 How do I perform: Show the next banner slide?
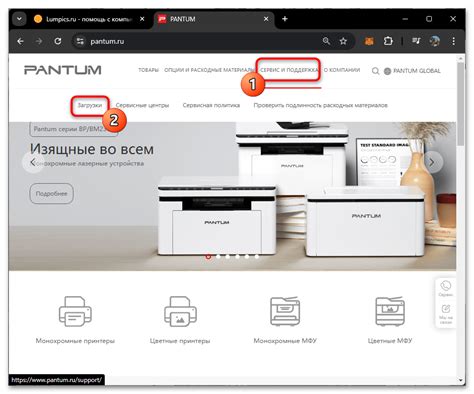click(432, 162)
